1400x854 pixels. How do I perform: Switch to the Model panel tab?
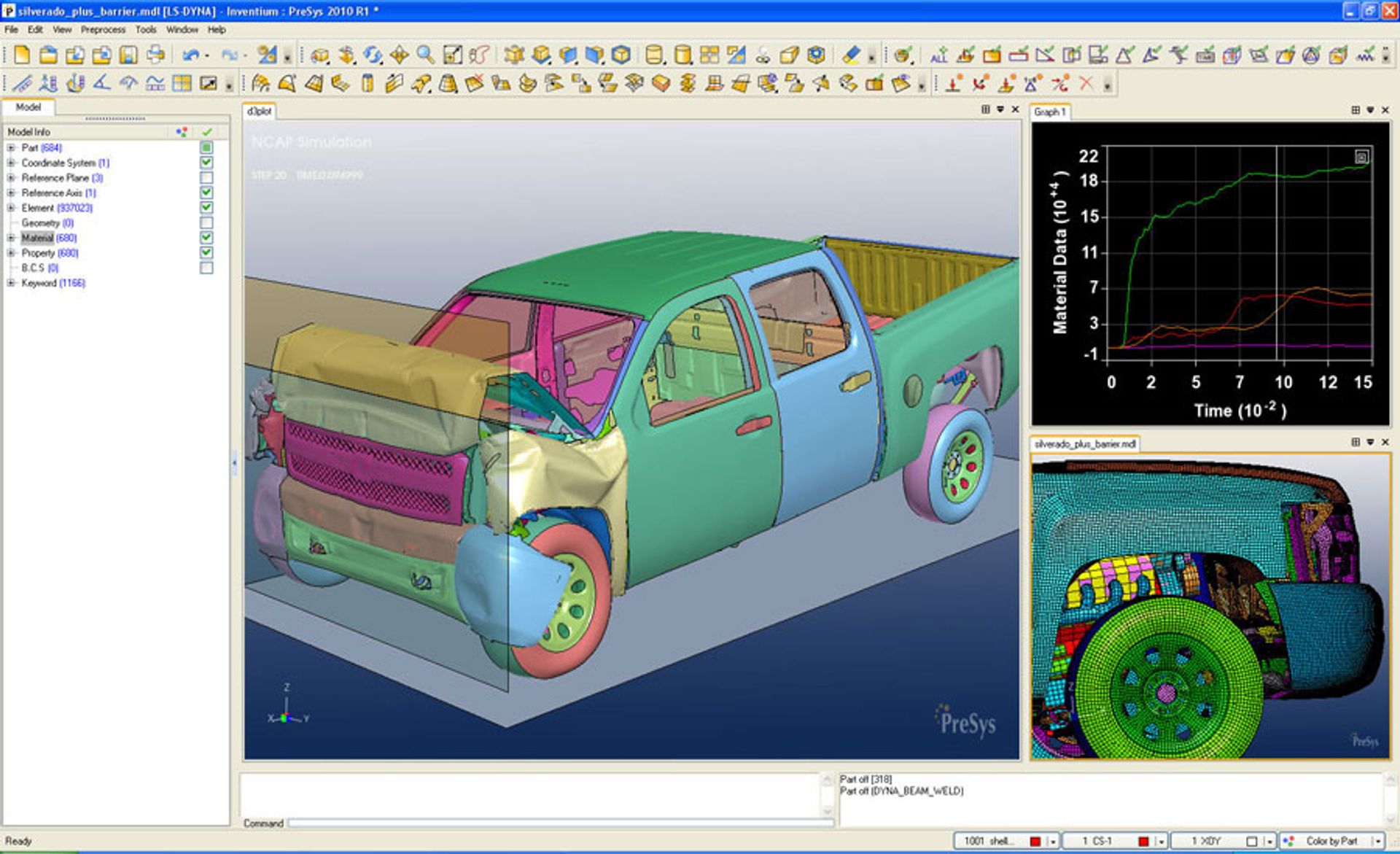28,107
